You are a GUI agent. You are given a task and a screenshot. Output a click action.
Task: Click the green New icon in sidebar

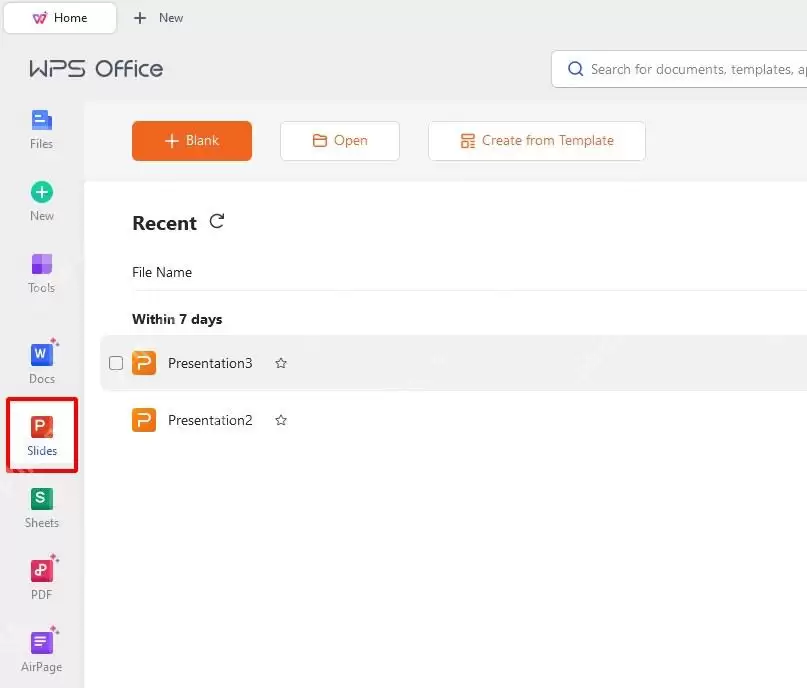(x=42, y=192)
